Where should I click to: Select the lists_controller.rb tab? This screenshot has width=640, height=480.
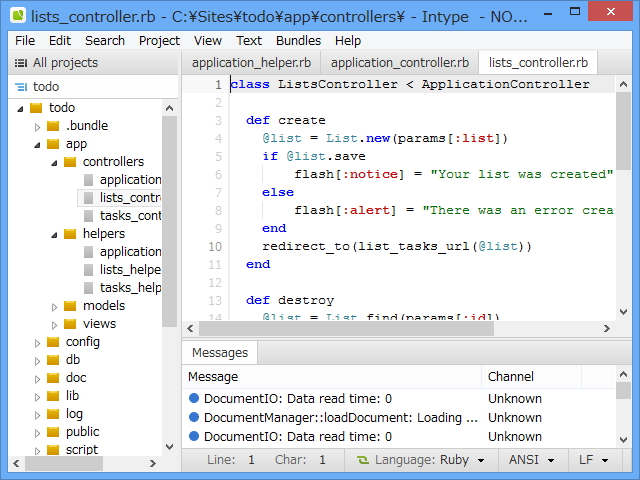pyautogui.click(x=538, y=63)
